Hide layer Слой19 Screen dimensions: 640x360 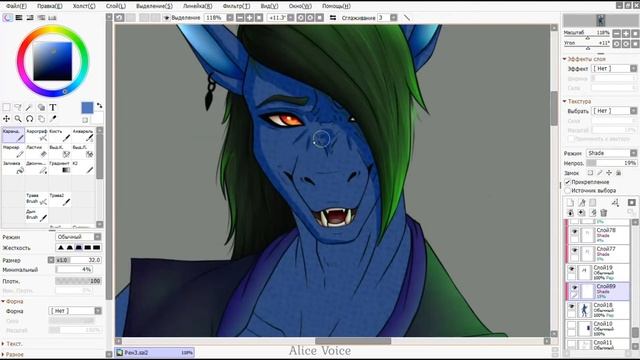[571, 269]
